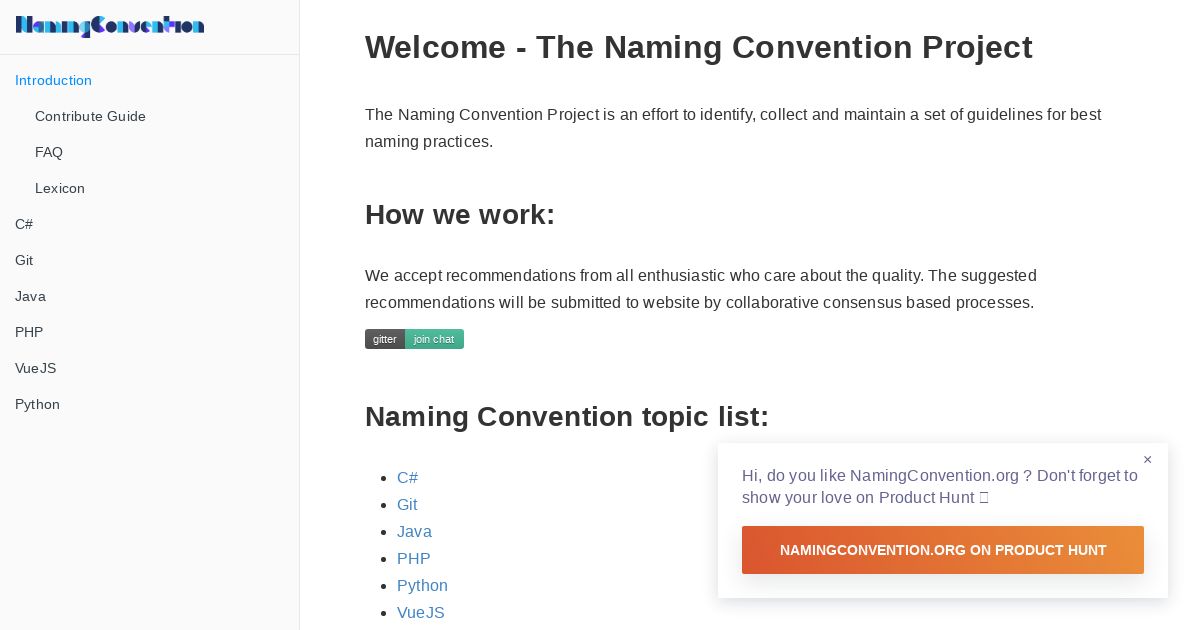Go to the Java sidebar section

(x=30, y=296)
